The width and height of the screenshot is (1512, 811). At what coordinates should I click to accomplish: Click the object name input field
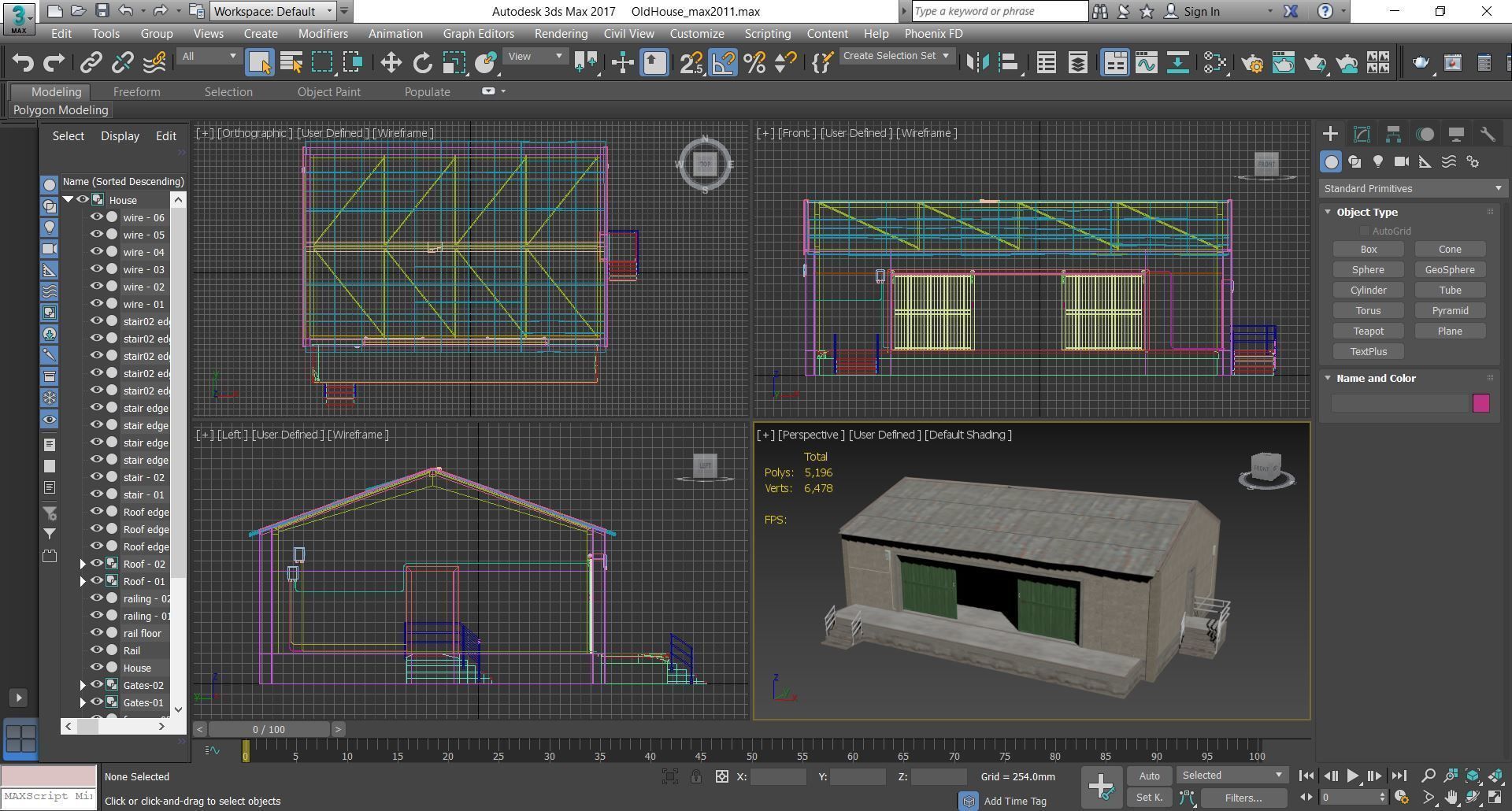click(x=1400, y=403)
